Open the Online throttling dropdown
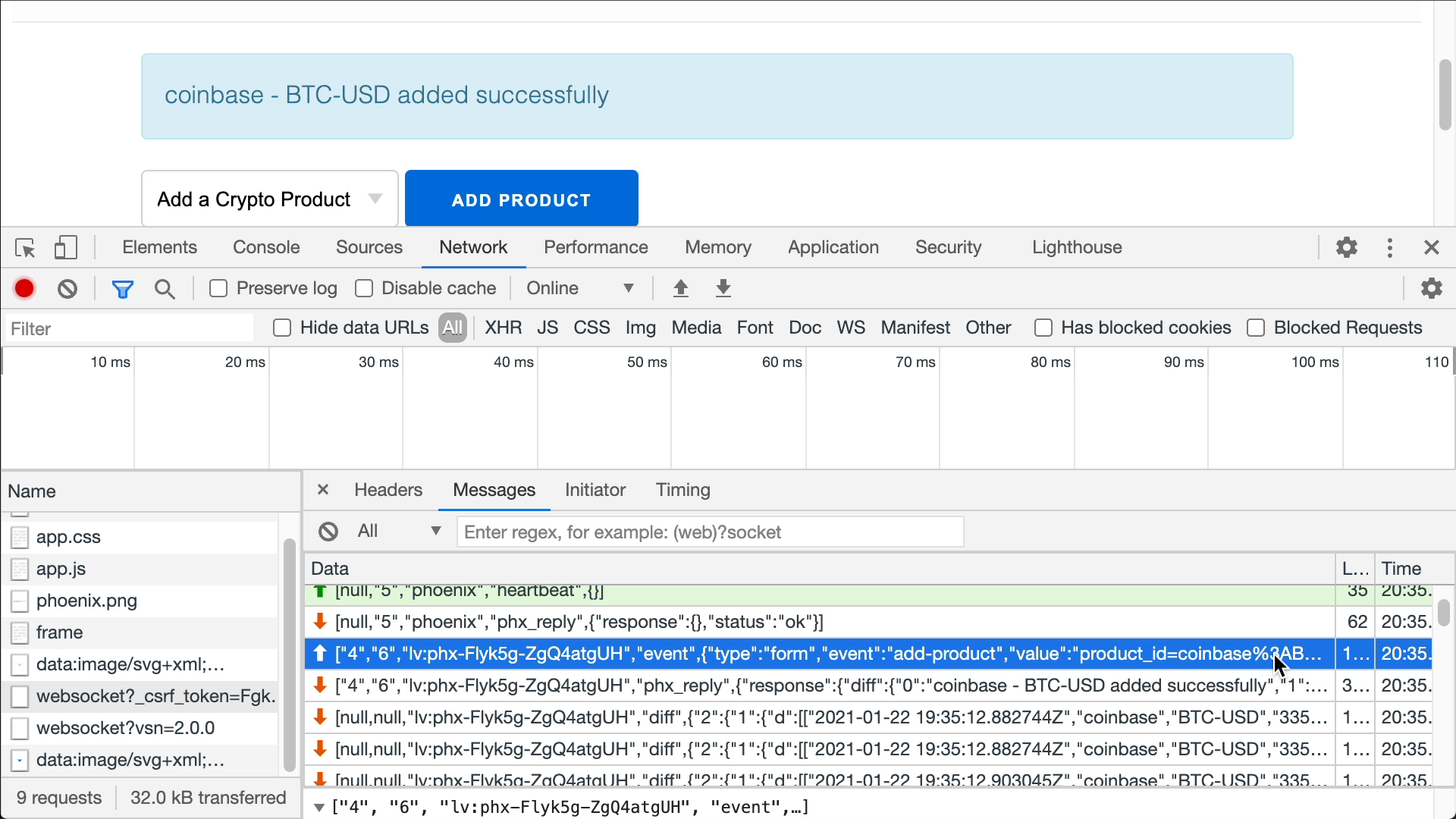 click(580, 288)
